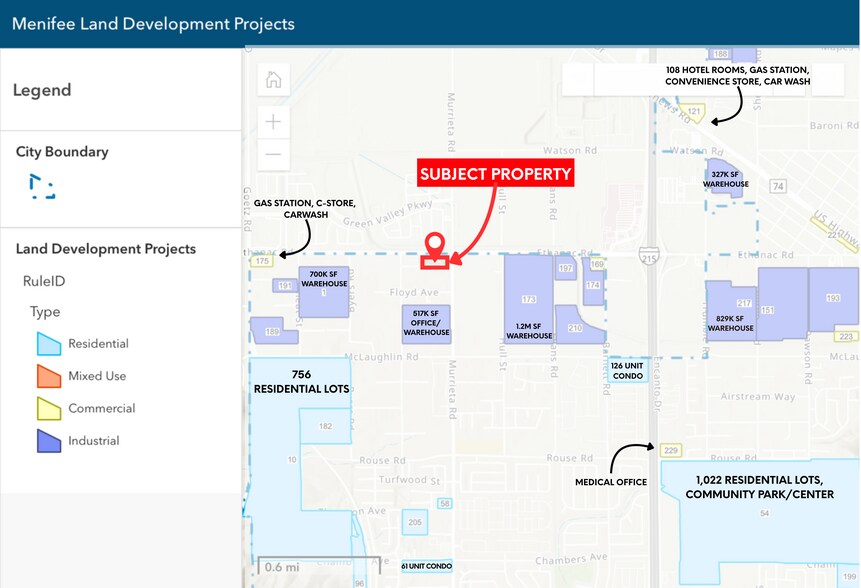Viewport: 861px width, 588px height.
Task: Select the 126 Unit Condo parcel
Action: click(x=628, y=371)
